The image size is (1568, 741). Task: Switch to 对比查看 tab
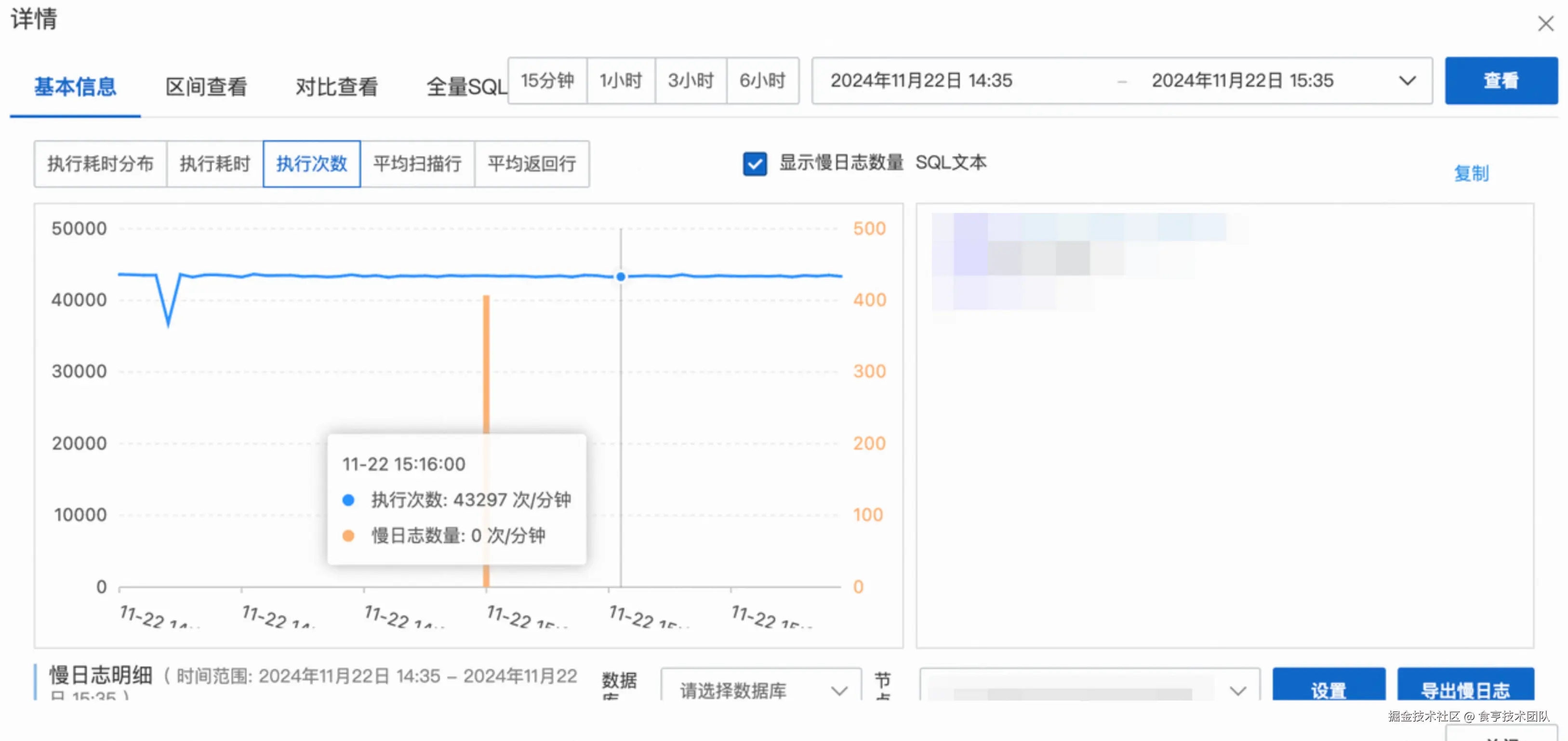pyautogui.click(x=337, y=86)
